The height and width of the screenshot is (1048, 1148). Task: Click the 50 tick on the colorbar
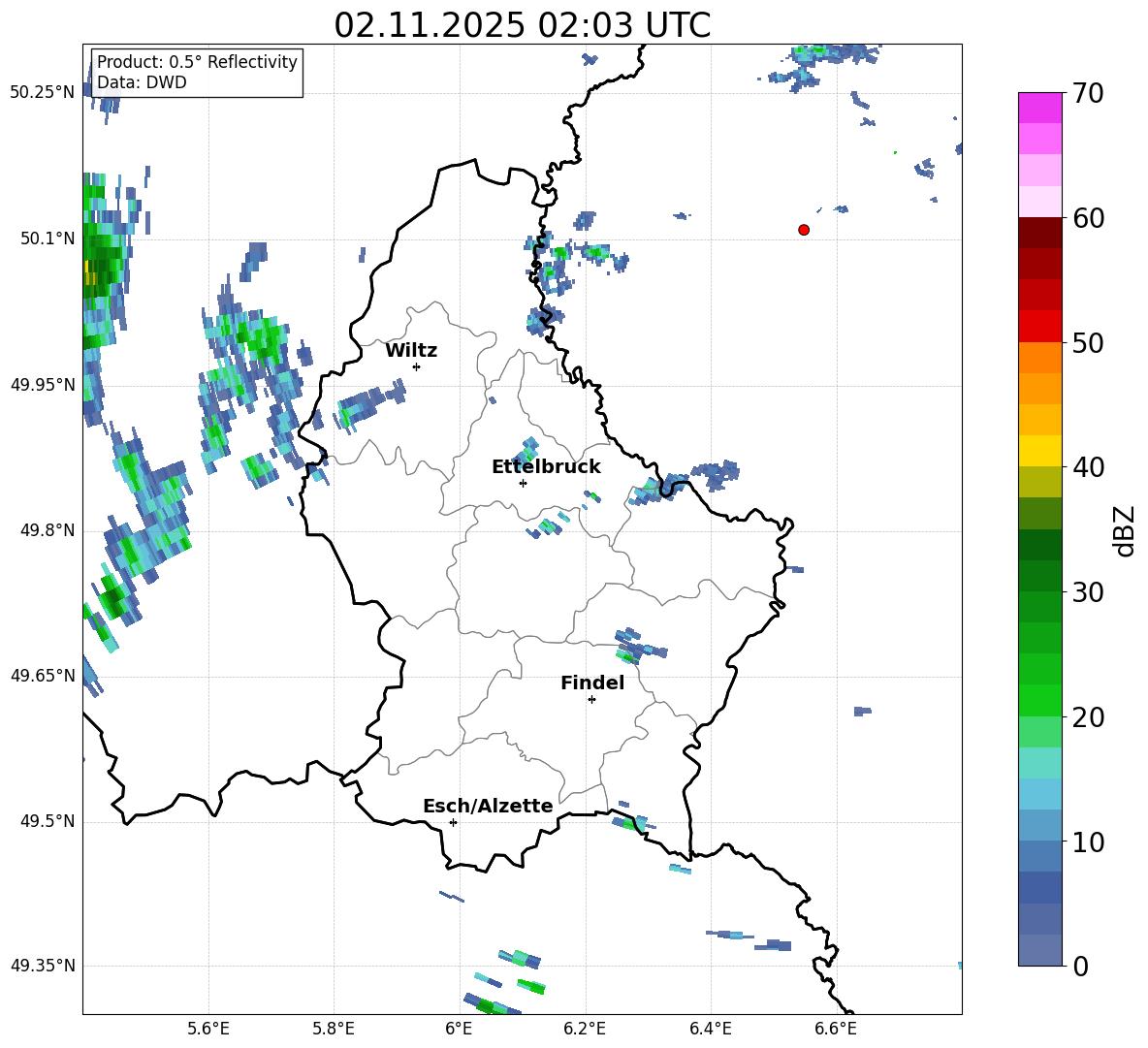click(1087, 343)
